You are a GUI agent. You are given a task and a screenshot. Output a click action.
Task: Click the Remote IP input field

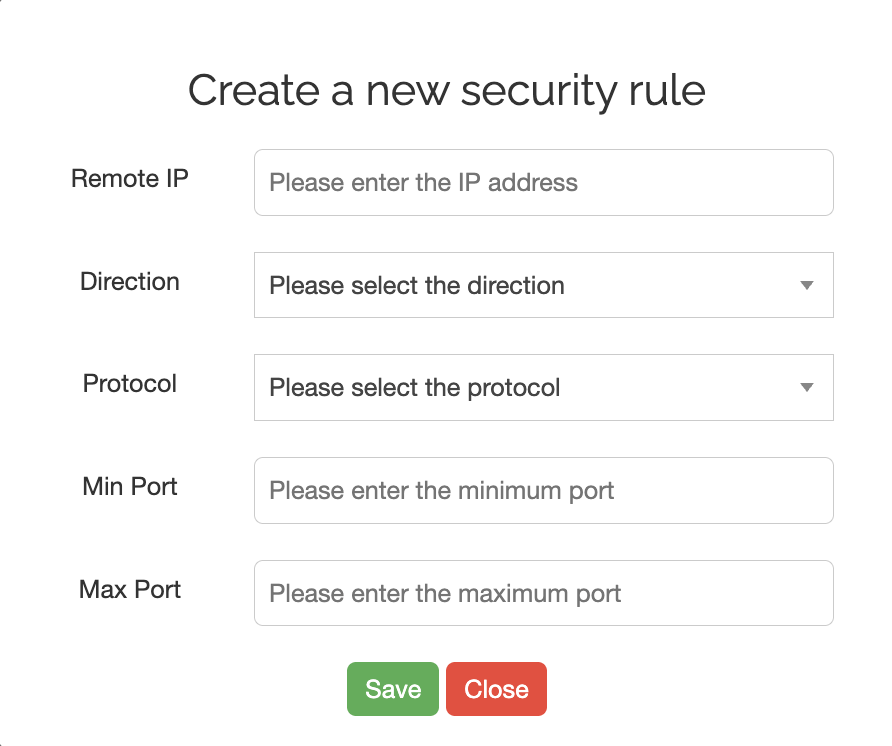(x=543, y=183)
